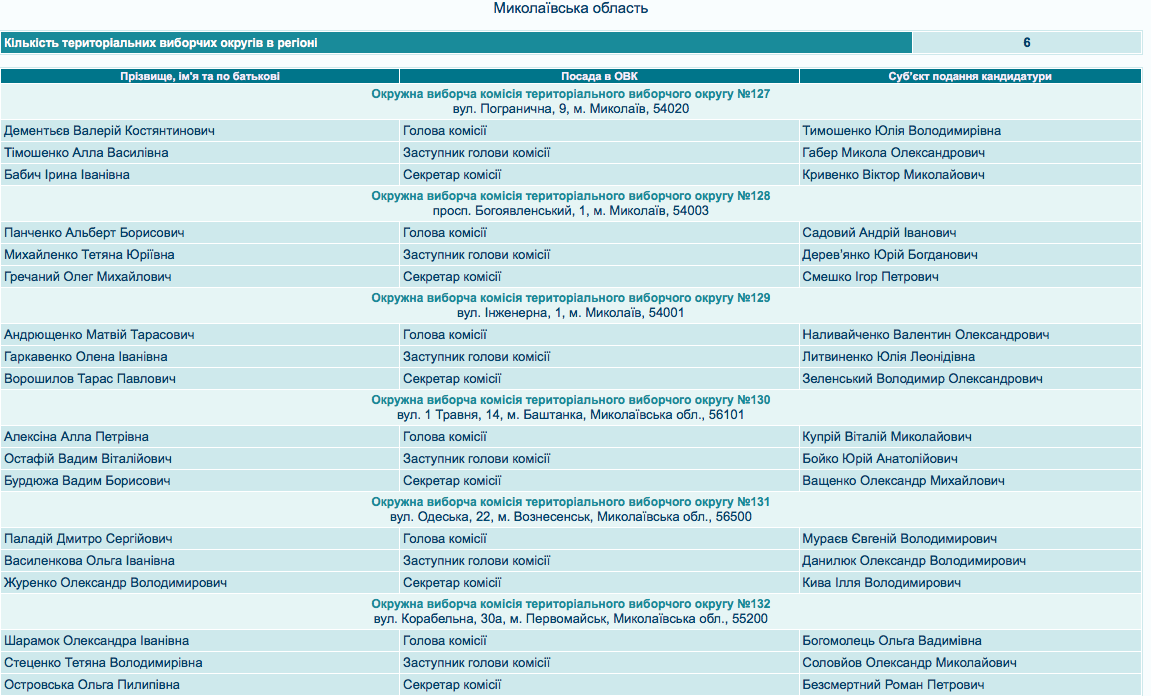Click the region district count value 6

pos(1026,43)
